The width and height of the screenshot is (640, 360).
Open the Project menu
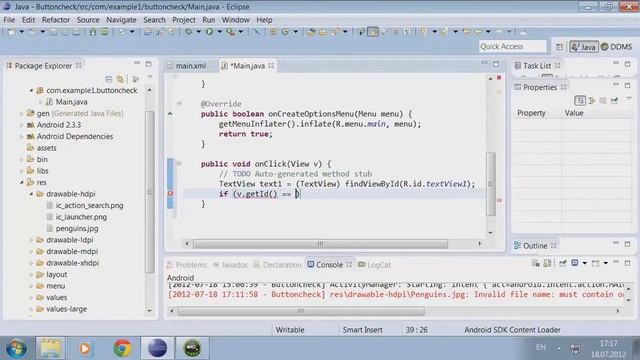pos(184,20)
